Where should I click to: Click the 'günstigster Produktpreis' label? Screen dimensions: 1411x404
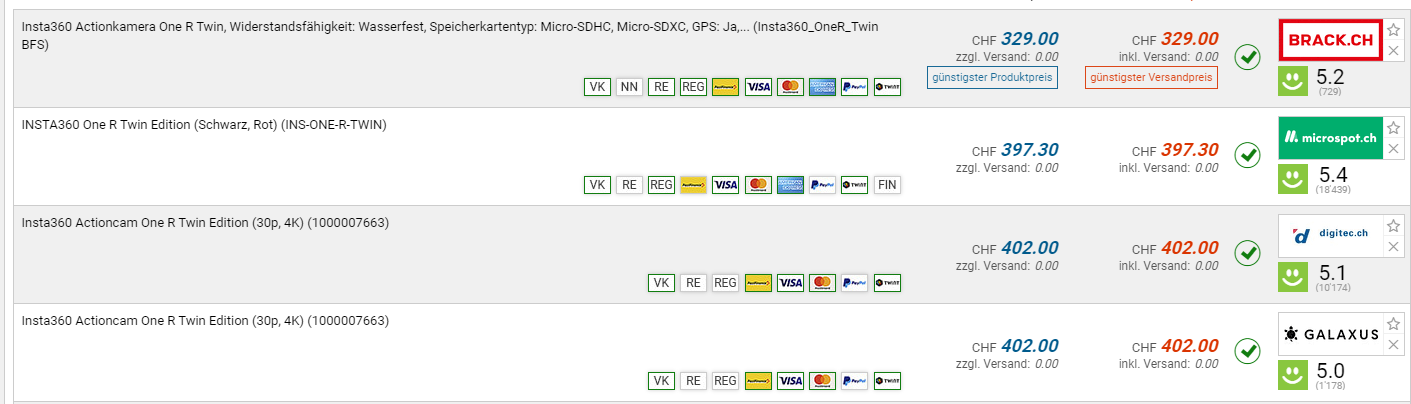[x=993, y=77]
